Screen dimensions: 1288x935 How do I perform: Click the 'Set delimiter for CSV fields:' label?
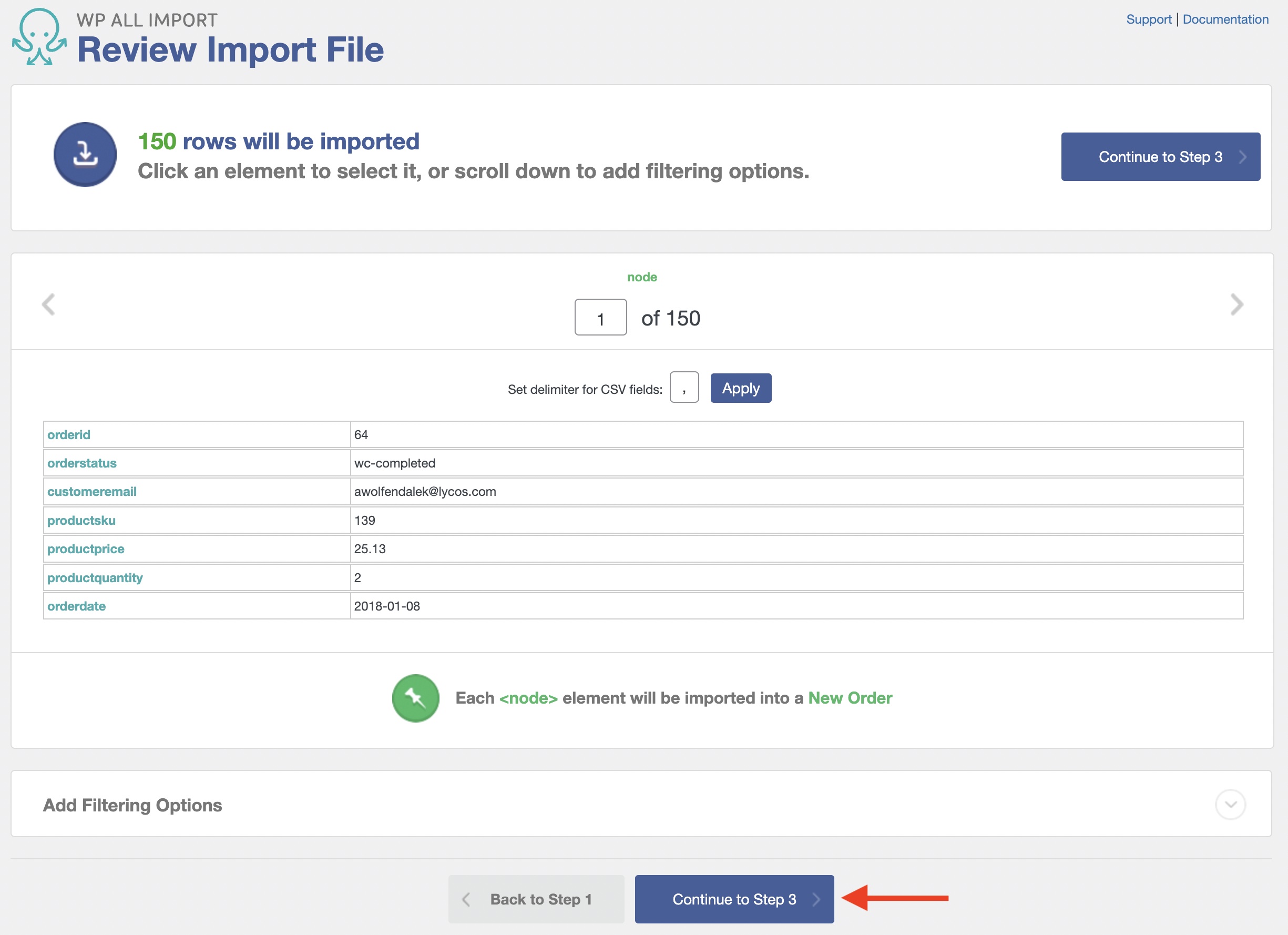tap(585, 389)
